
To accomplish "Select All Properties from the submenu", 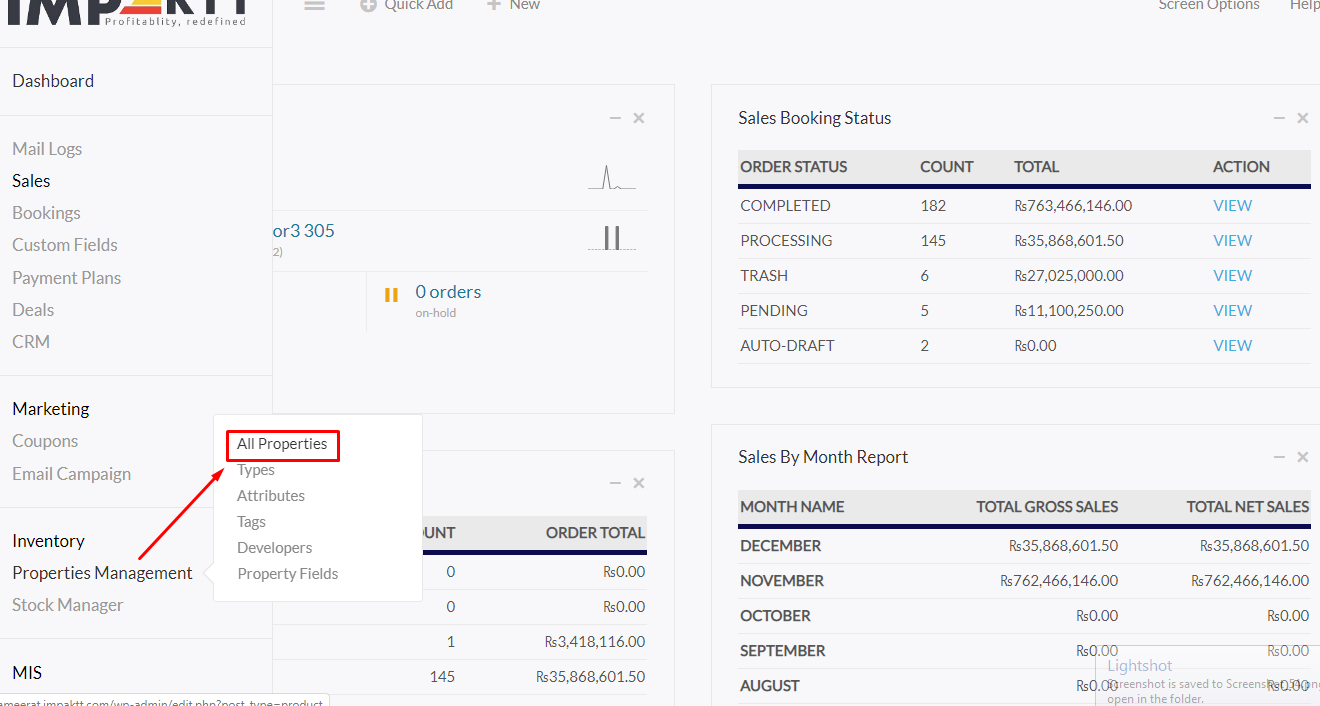I will (282, 444).
